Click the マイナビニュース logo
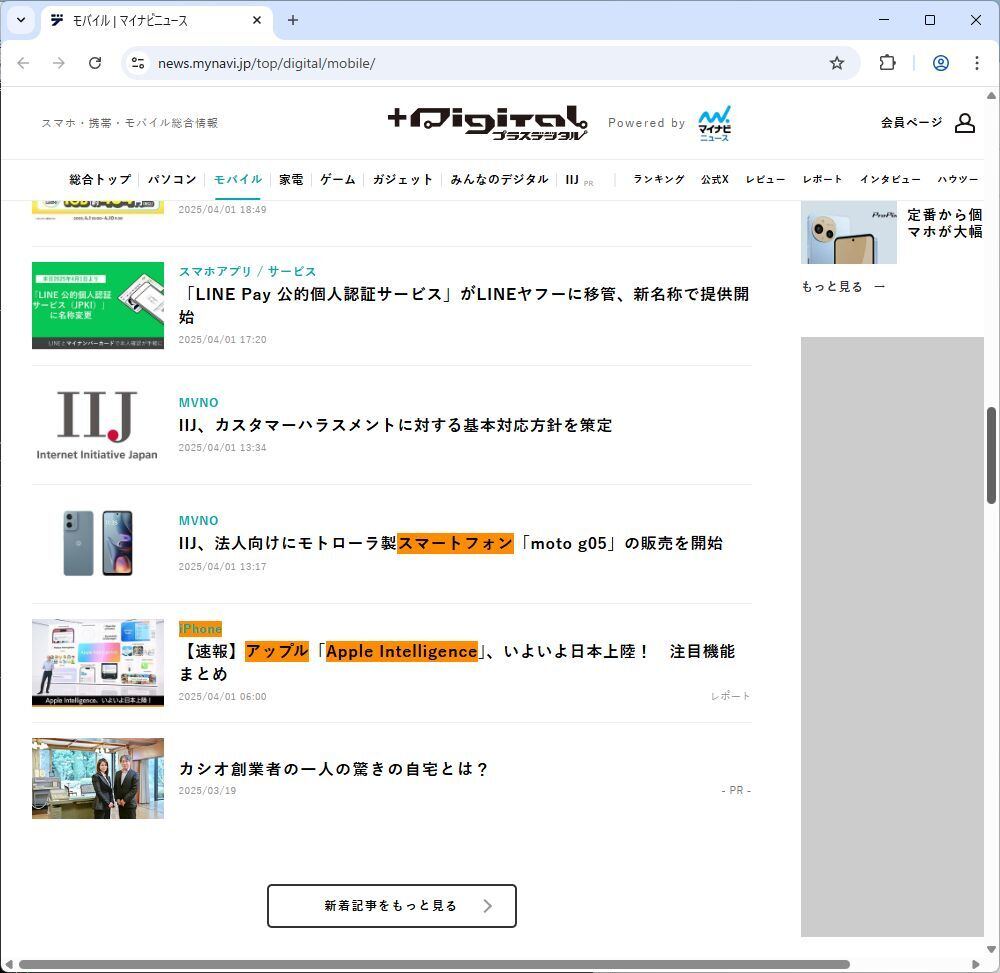 (x=715, y=123)
